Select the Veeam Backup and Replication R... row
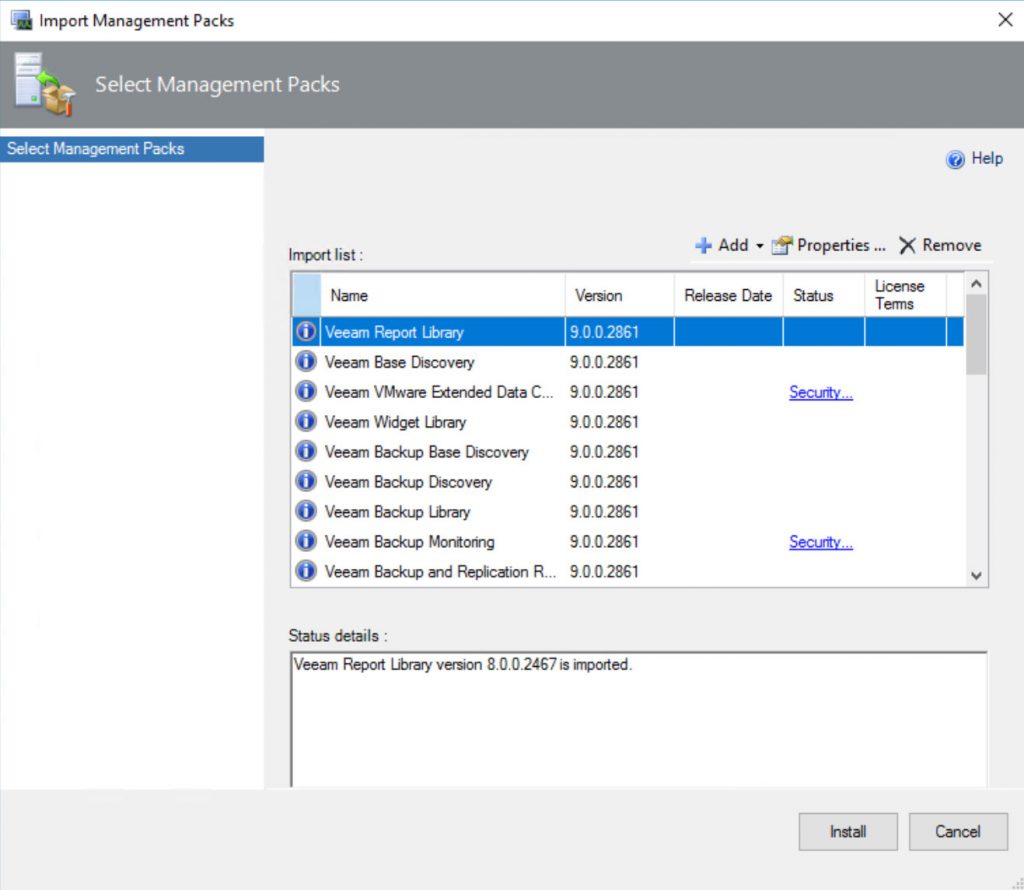This screenshot has height=890, width=1024. click(628, 571)
